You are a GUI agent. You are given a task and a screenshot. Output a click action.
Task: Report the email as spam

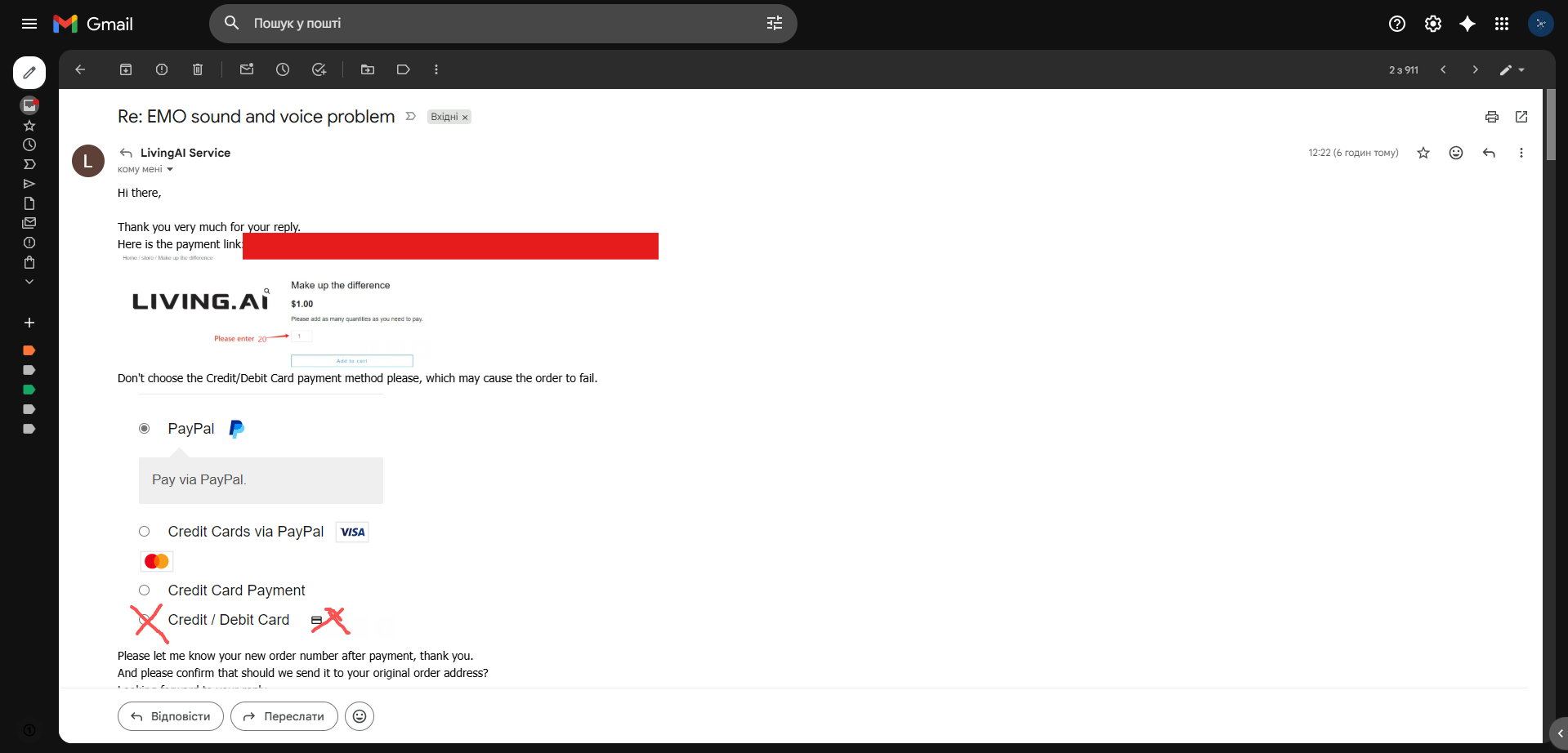click(x=162, y=69)
